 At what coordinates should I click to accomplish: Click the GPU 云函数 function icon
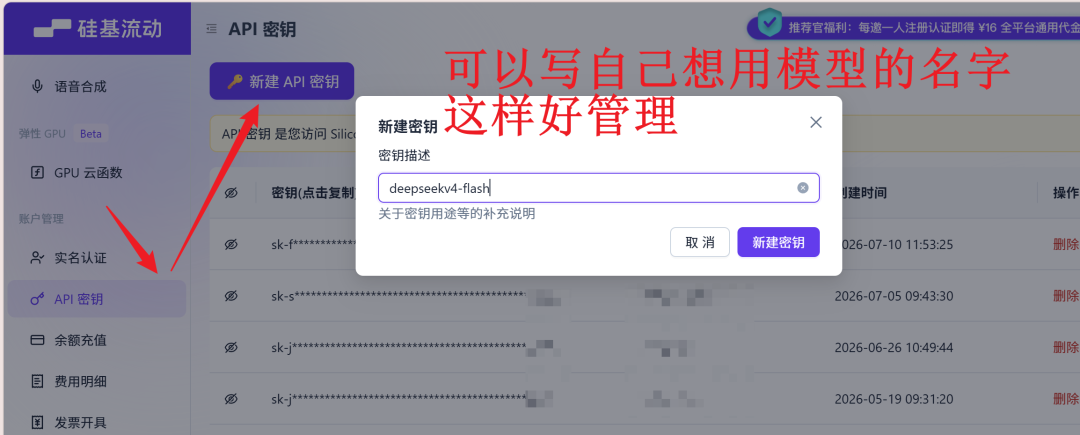point(37,172)
